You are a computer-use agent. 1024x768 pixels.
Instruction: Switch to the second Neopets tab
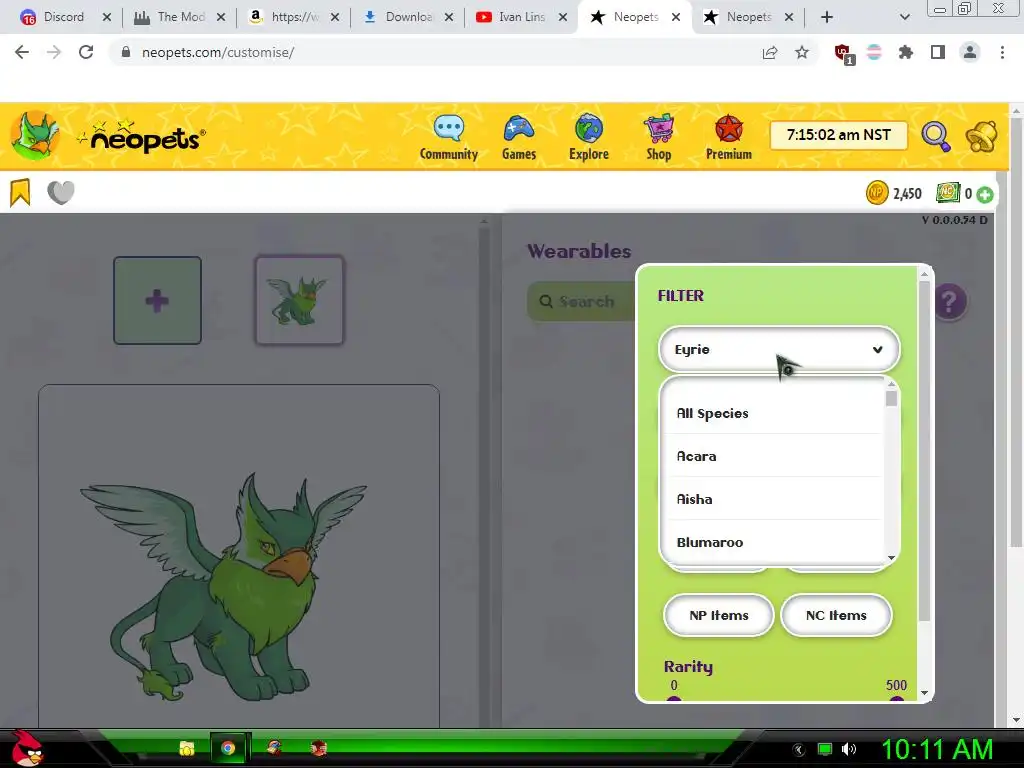(x=748, y=17)
